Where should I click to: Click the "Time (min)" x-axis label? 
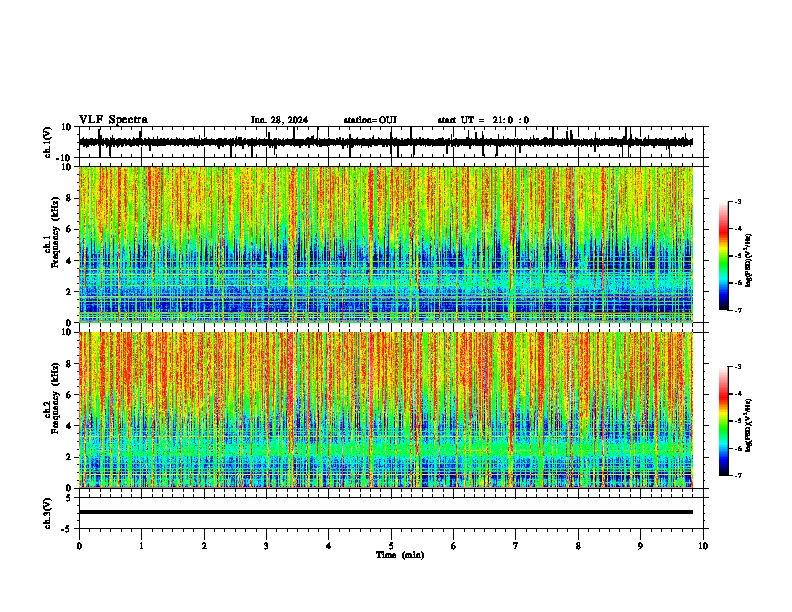click(x=400, y=555)
